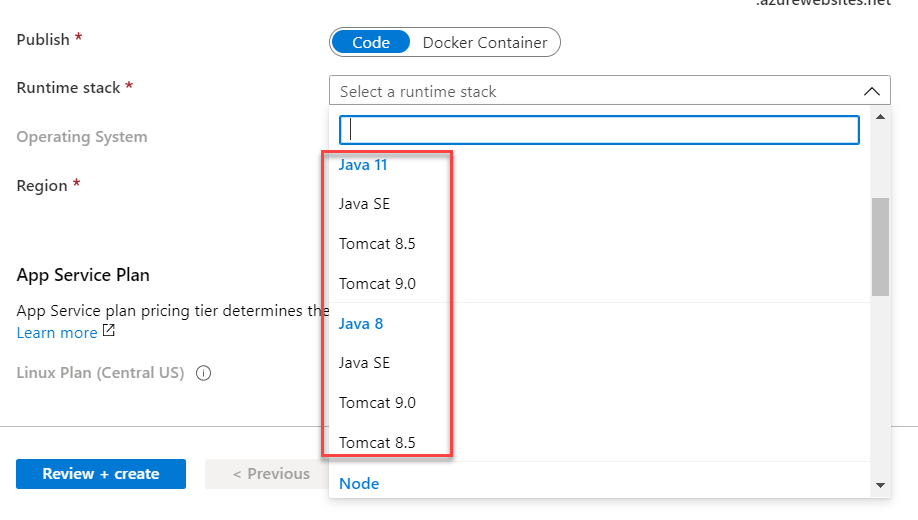918x520 pixels.
Task: Click the dropdown scroll down arrow
Action: (x=880, y=485)
